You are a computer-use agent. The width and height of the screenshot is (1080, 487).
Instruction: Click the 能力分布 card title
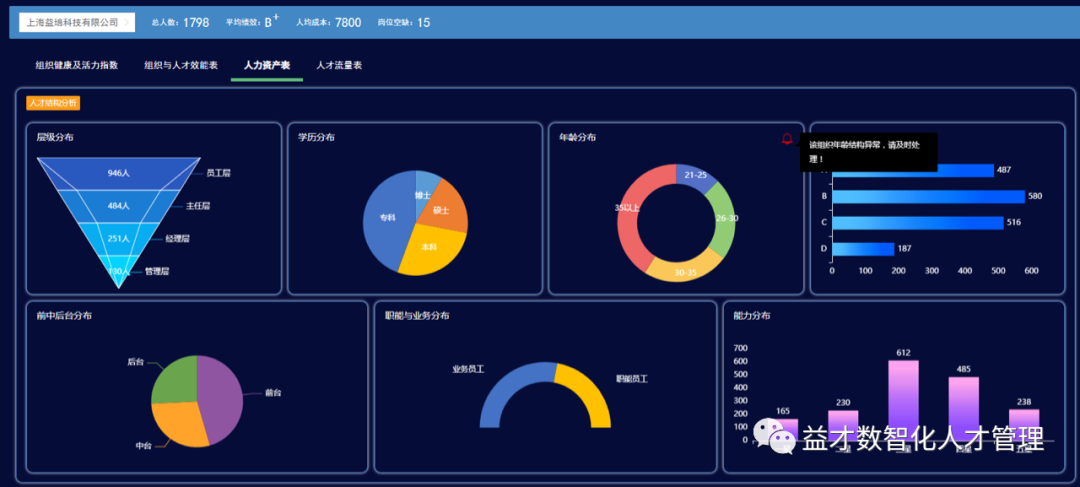click(752, 315)
